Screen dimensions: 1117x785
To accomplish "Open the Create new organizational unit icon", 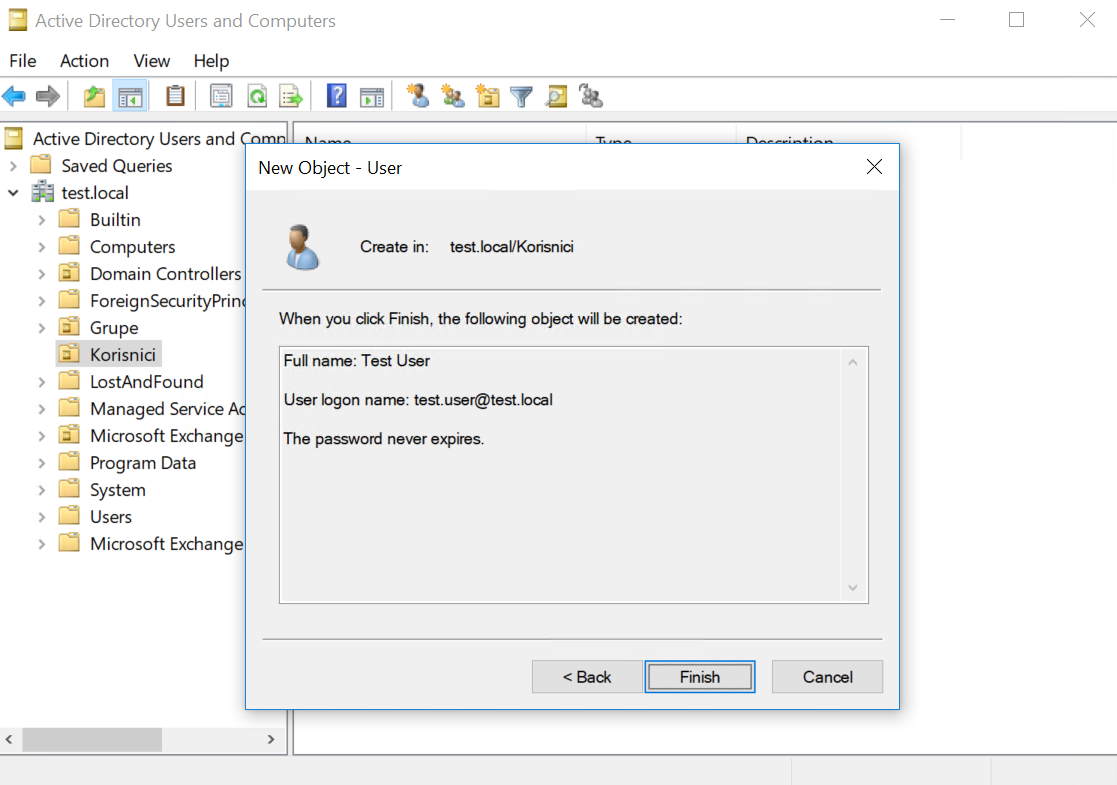I will pyautogui.click(x=487, y=95).
